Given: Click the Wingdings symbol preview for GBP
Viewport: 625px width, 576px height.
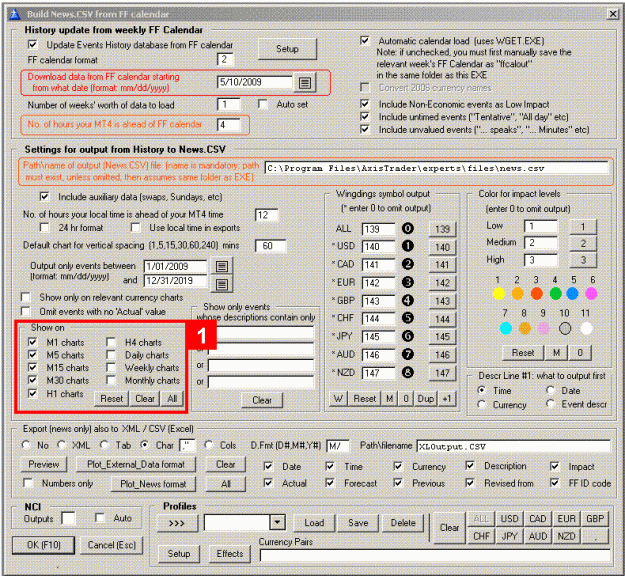Looking at the screenshot, I should (407, 300).
